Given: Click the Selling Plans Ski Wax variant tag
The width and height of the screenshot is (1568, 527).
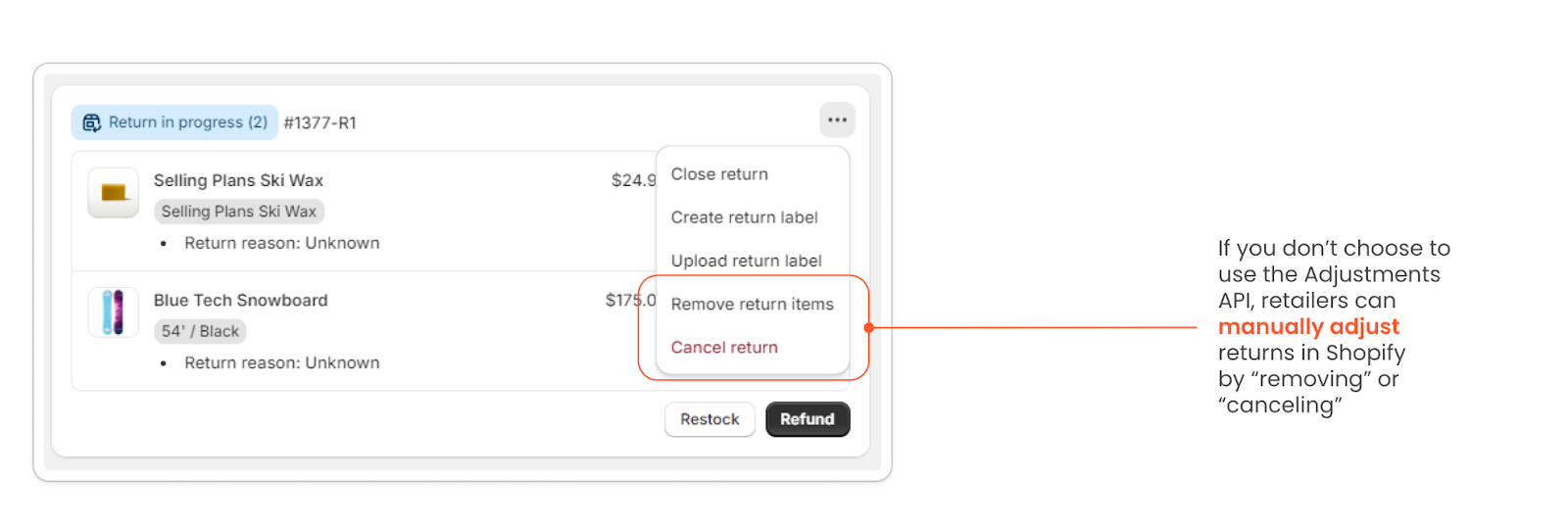Looking at the screenshot, I should [x=238, y=212].
